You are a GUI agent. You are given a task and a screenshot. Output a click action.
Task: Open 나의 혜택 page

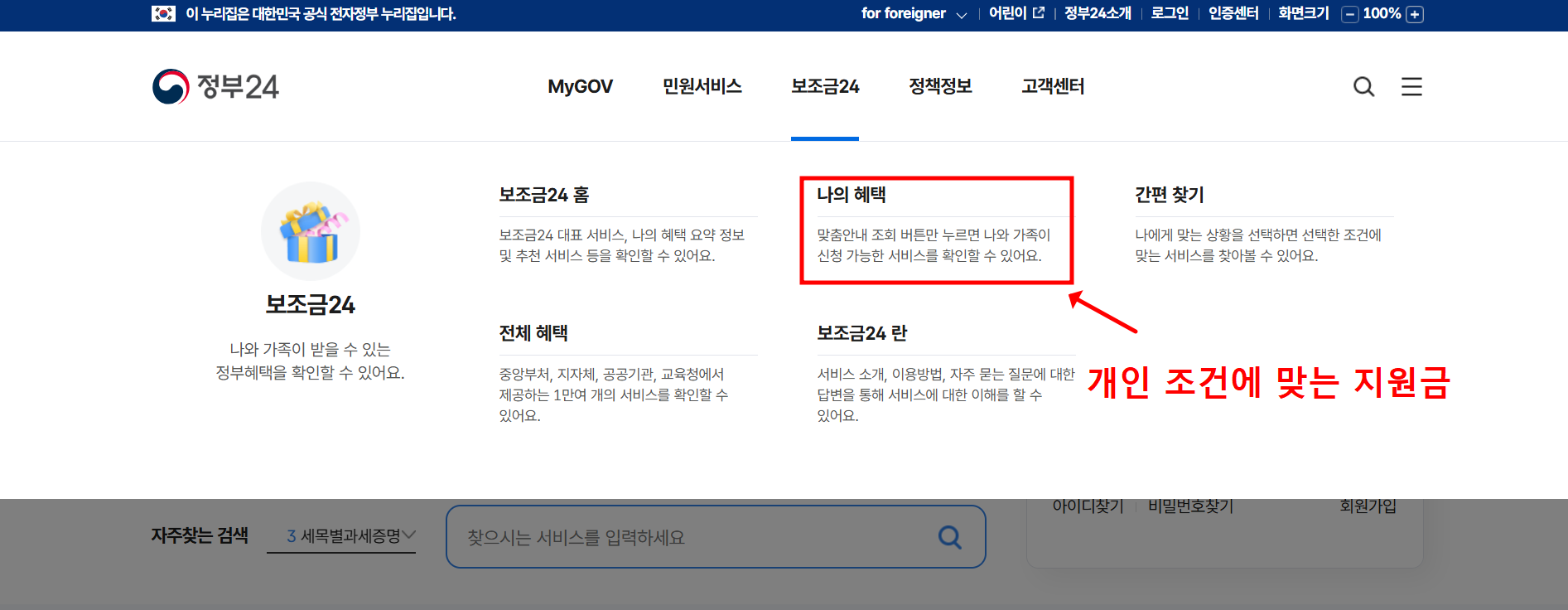[x=852, y=195]
